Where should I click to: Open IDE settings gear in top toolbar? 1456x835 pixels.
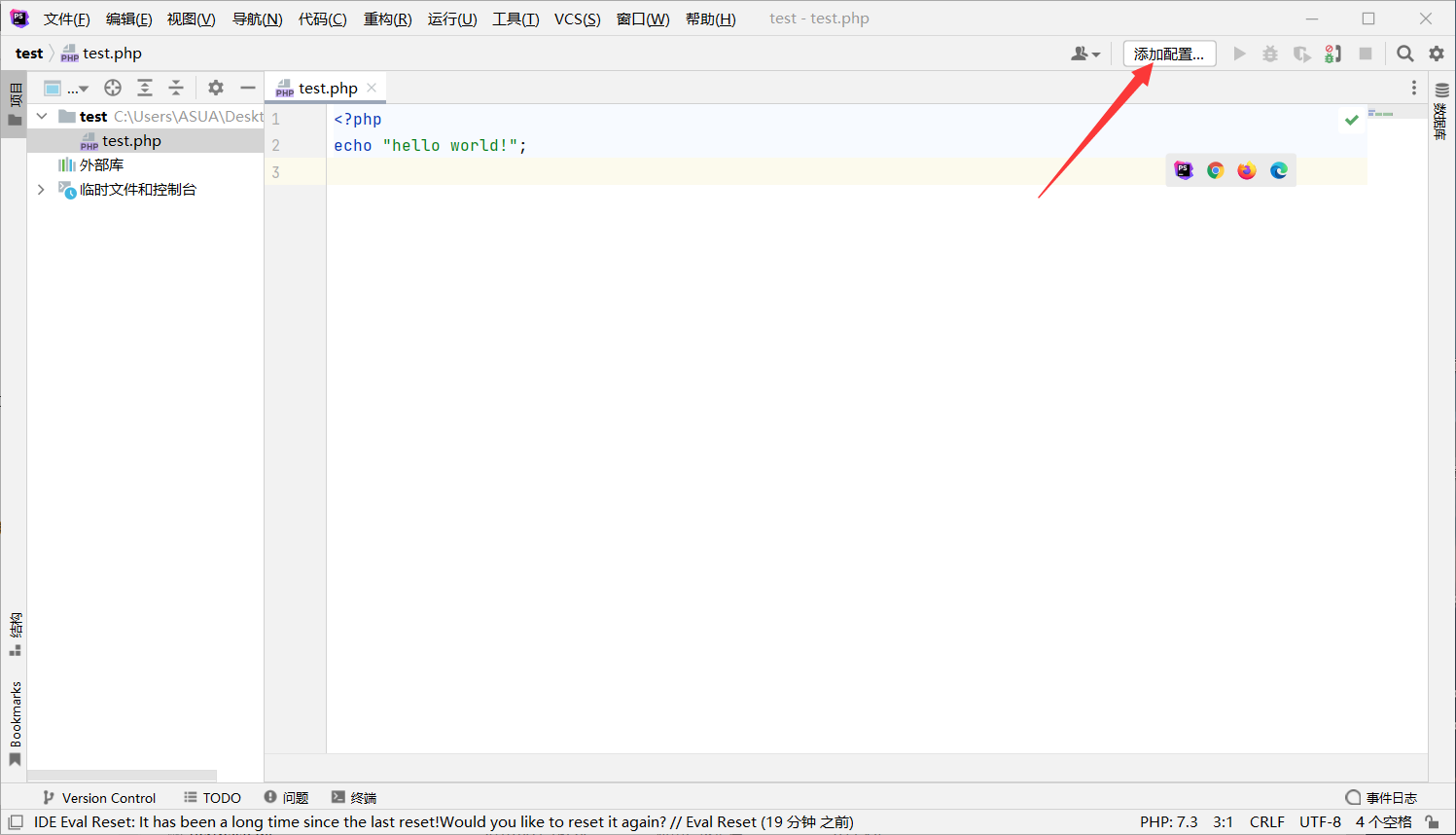(x=1437, y=54)
